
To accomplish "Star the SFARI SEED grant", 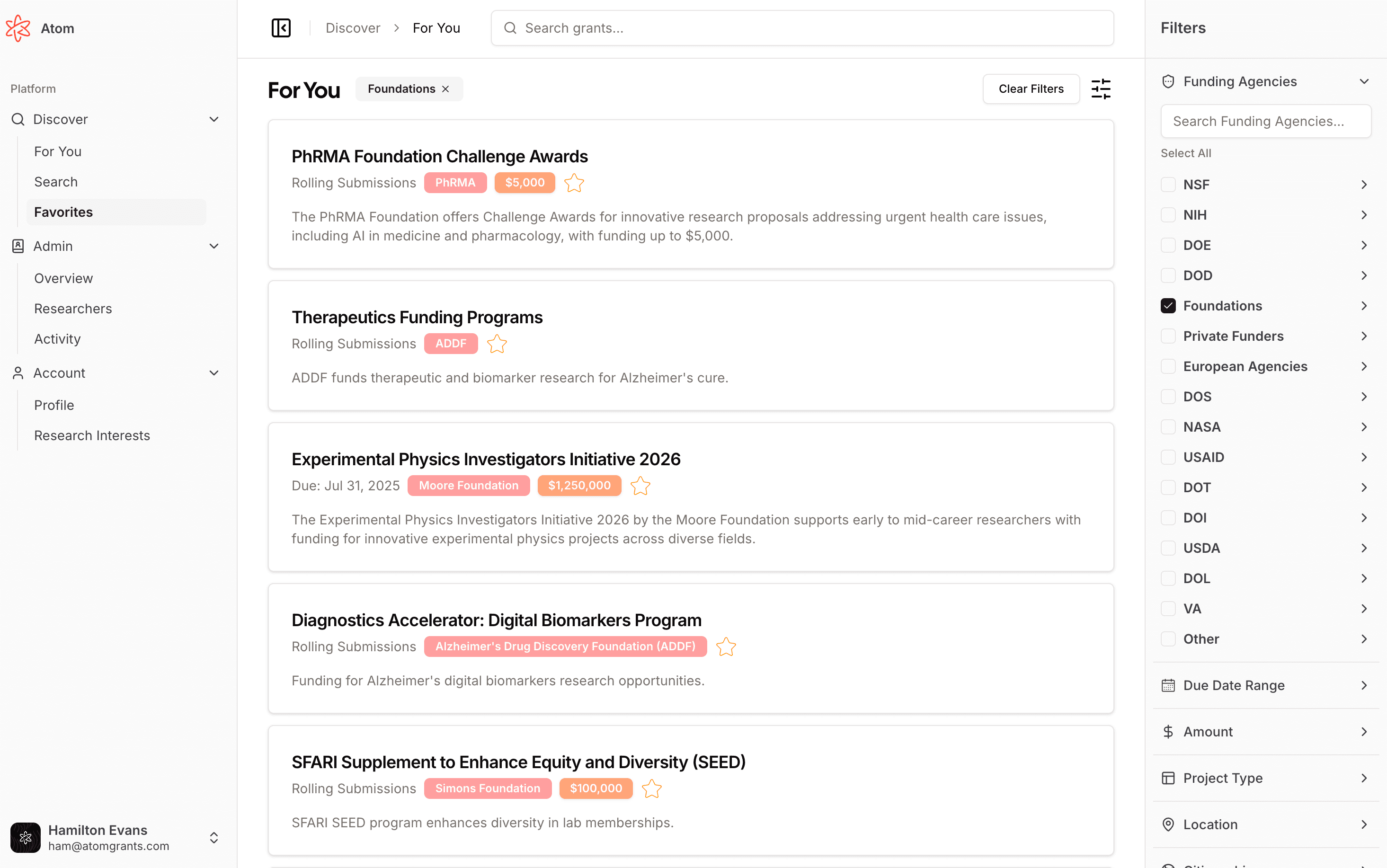I will 651,789.
